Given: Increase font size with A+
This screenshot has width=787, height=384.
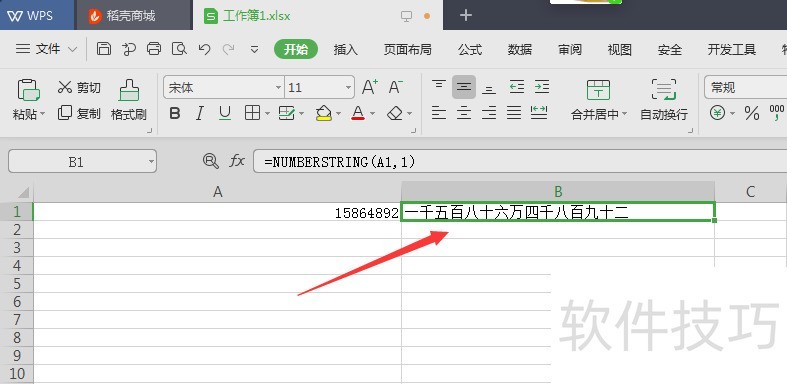Looking at the screenshot, I should [370, 87].
